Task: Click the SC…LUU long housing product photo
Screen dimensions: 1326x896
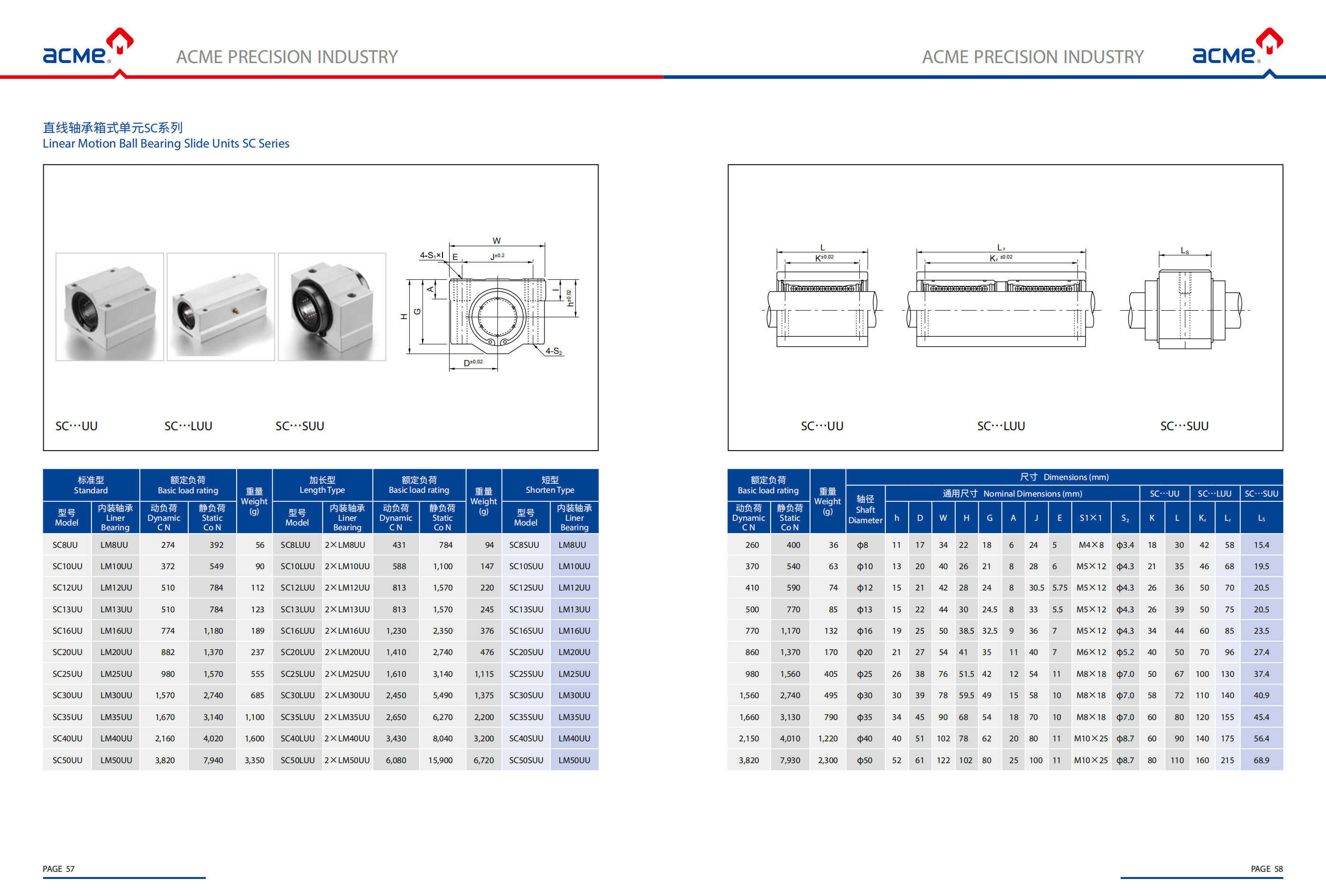Action: (x=220, y=307)
